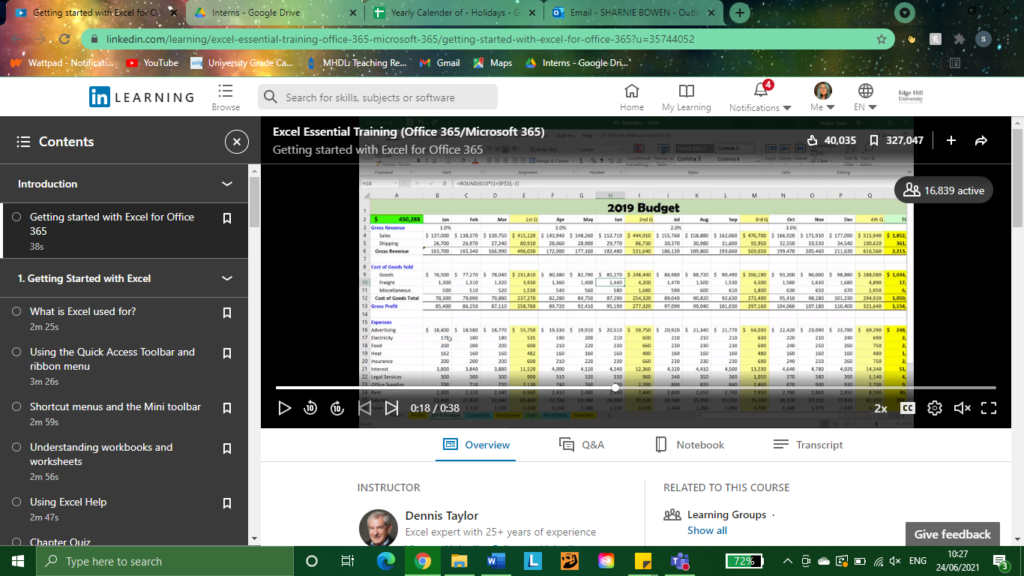Screen dimensions: 1024x576
Task: Share the course arrow icon
Action: [981, 140]
